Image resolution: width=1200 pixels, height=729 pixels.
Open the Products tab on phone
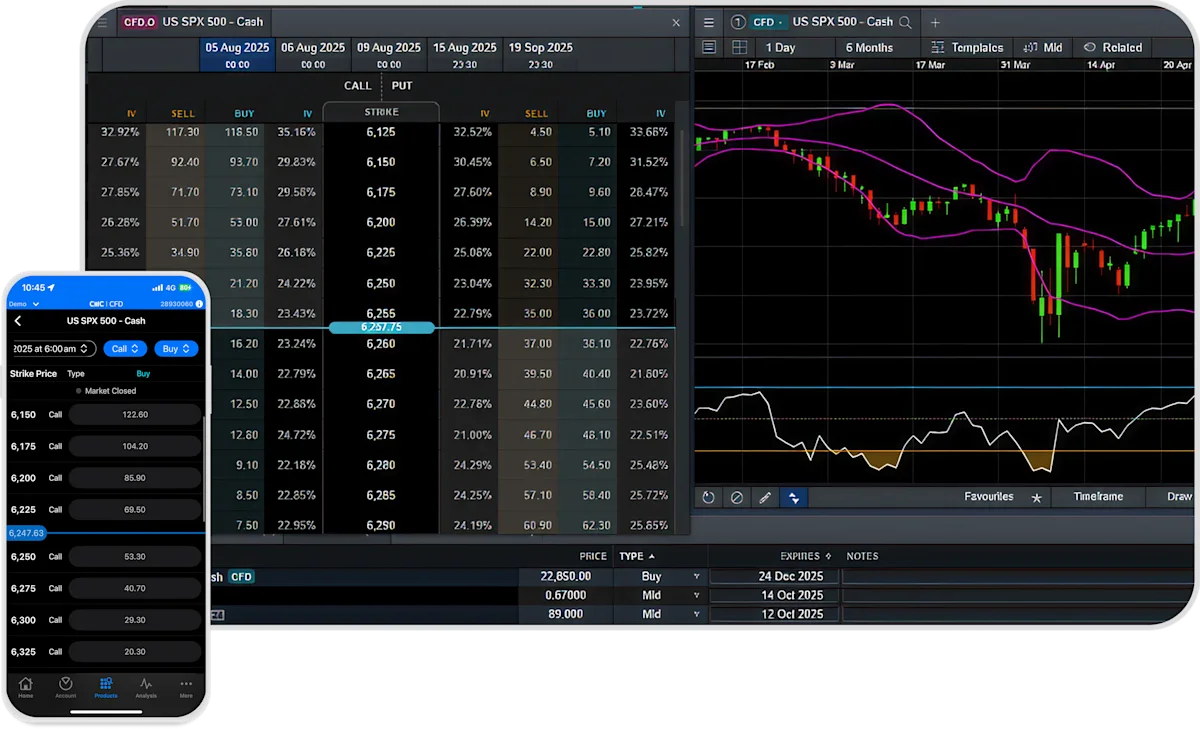click(x=106, y=688)
